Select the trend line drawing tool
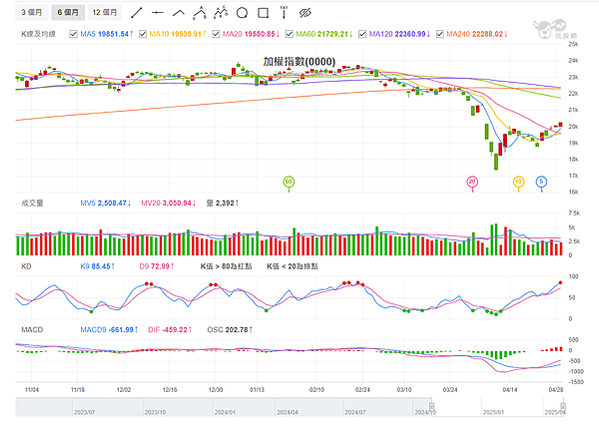This screenshot has height=424, width=599. coord(136,13)
